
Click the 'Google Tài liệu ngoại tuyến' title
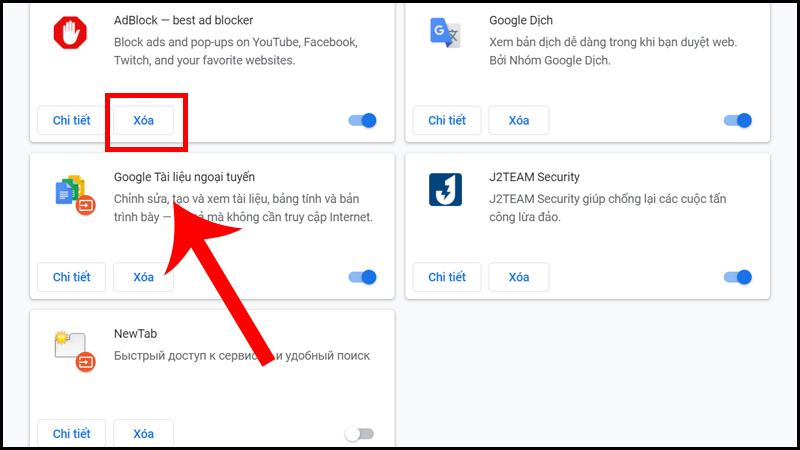pos(184,177)
